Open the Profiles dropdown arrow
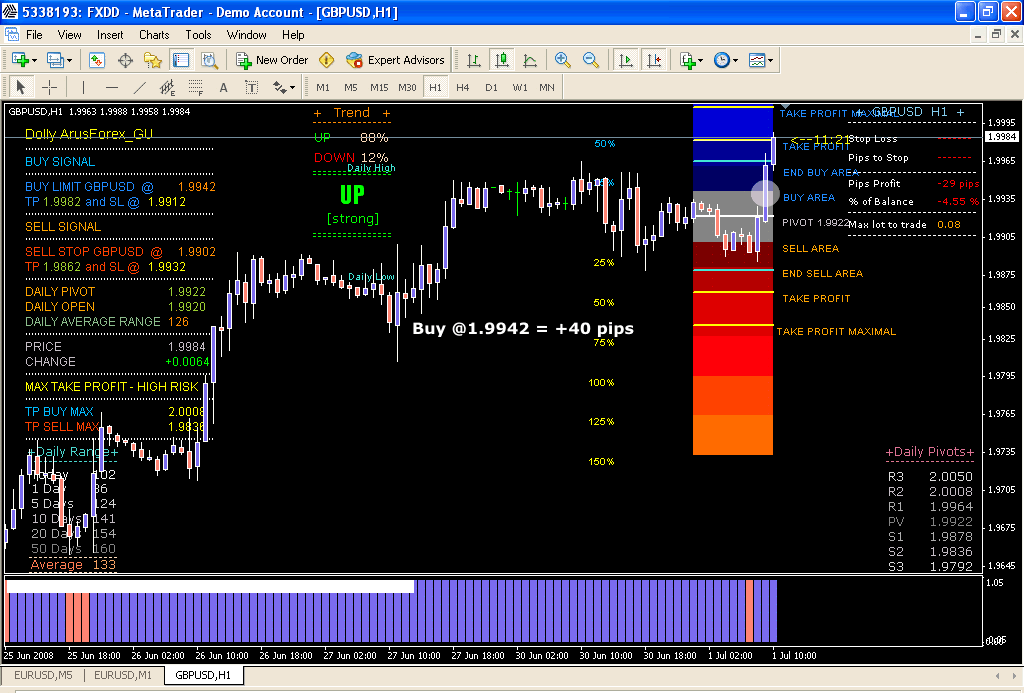 click(x=80, y=60)
